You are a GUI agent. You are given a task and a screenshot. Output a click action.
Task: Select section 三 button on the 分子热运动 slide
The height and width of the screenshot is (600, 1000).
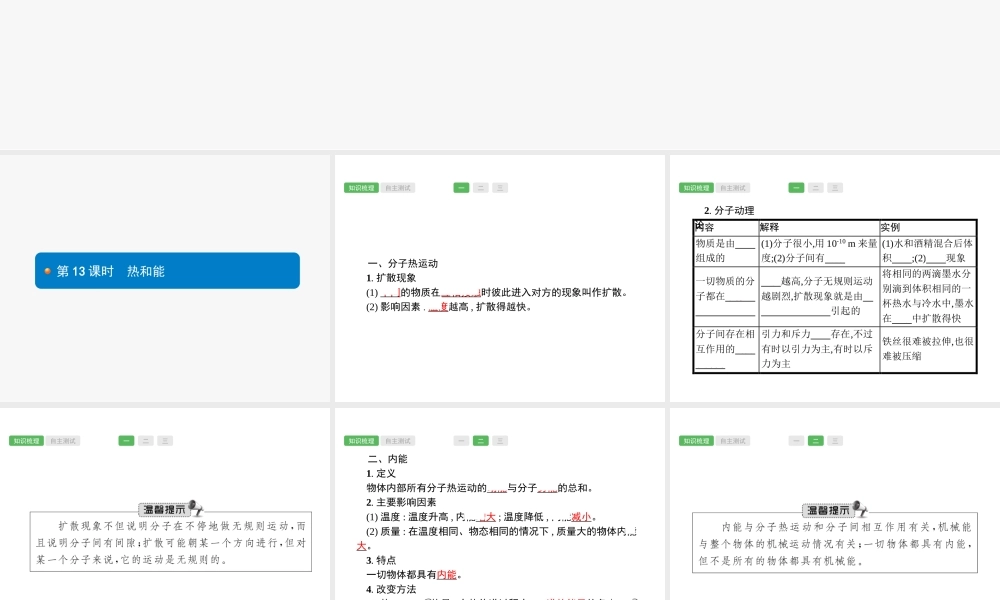[x=499, y=188]
